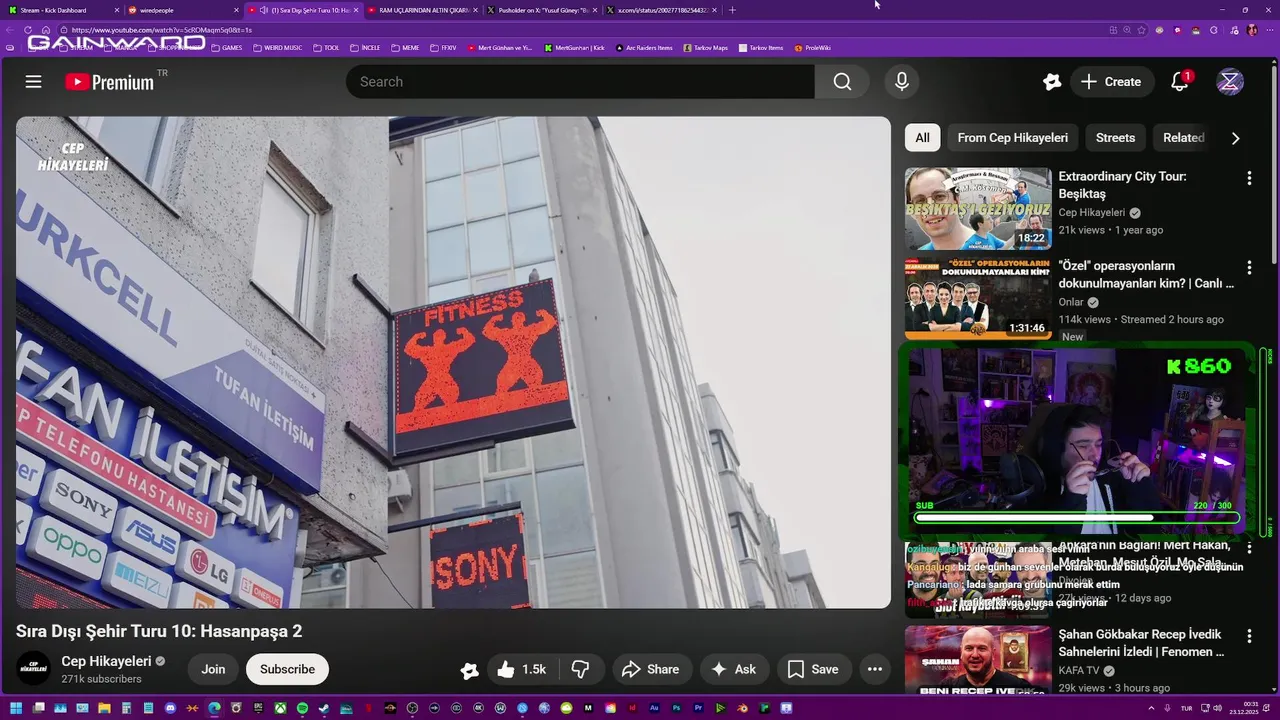Click the Create button
This screenshot has width=1280, height=720.
pos(1111,82)
